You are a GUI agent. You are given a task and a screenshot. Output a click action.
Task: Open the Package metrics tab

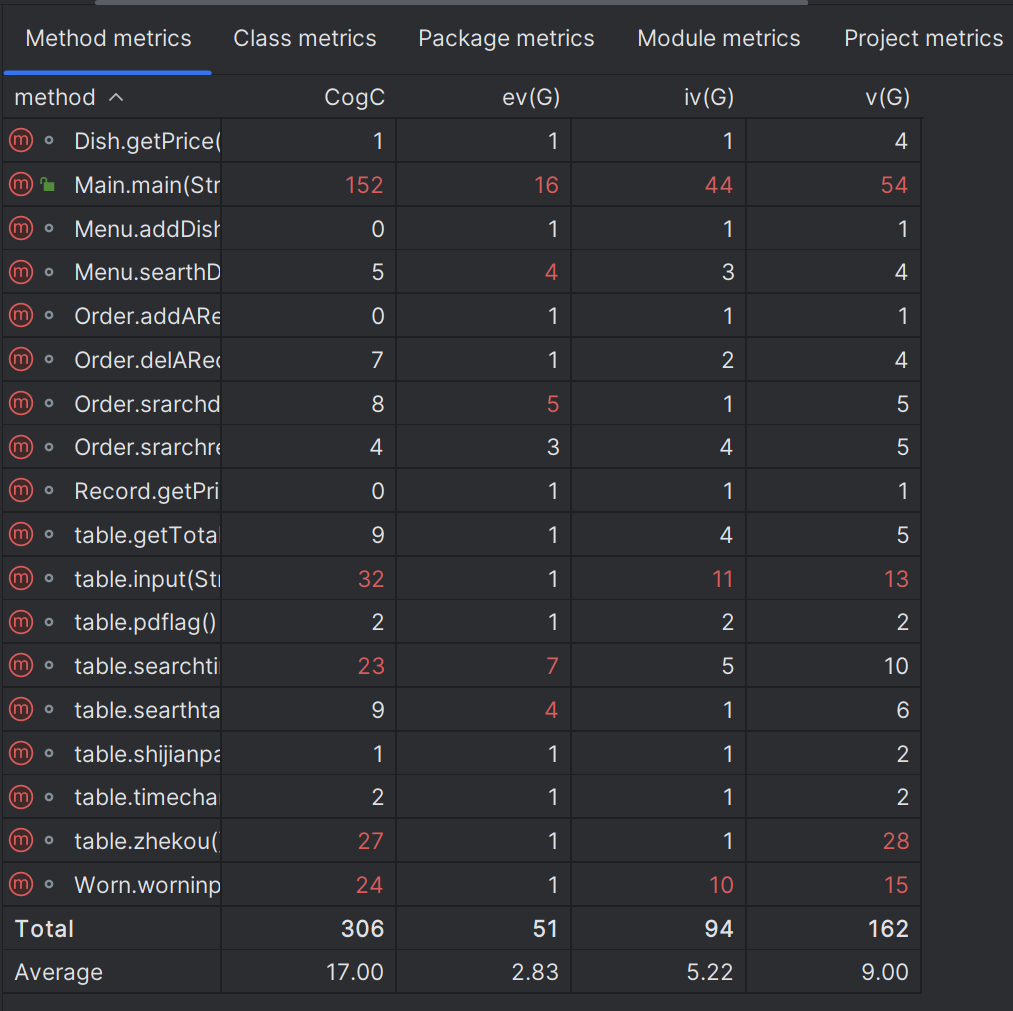tap(506, 38)
